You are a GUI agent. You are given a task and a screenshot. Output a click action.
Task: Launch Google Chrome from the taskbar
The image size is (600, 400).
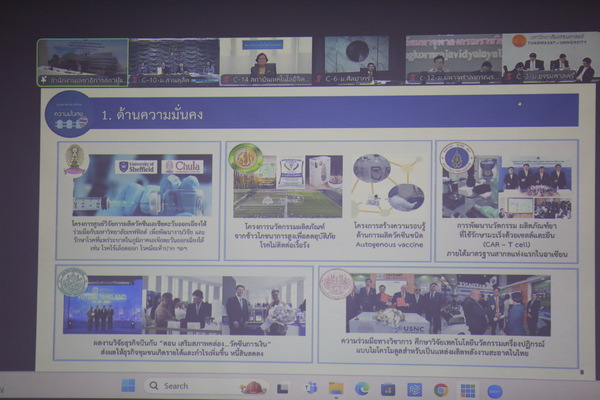tap(441, 390)
